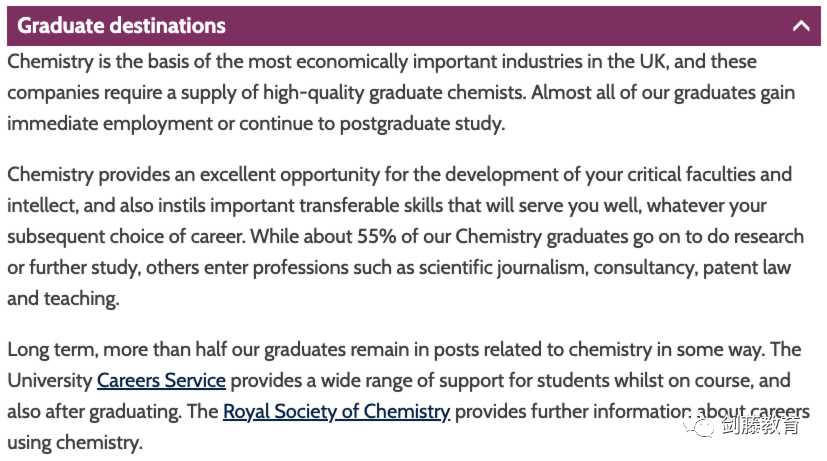The image size is (827, 461).
Task: Click the Graduate destinations header title
Action: pos(121,25)
